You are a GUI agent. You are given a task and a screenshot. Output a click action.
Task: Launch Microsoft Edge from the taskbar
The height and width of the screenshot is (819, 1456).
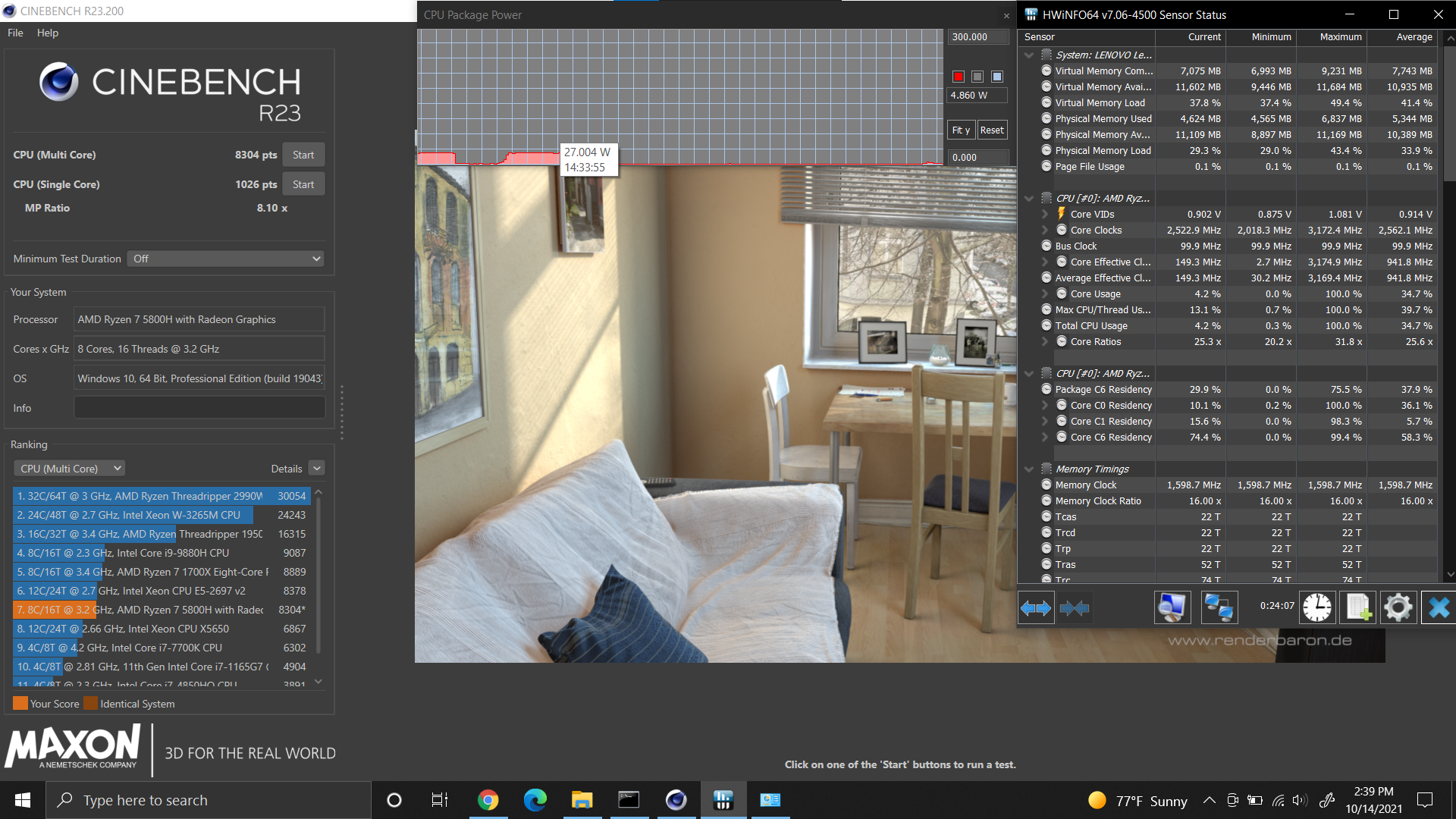[535, 800]
